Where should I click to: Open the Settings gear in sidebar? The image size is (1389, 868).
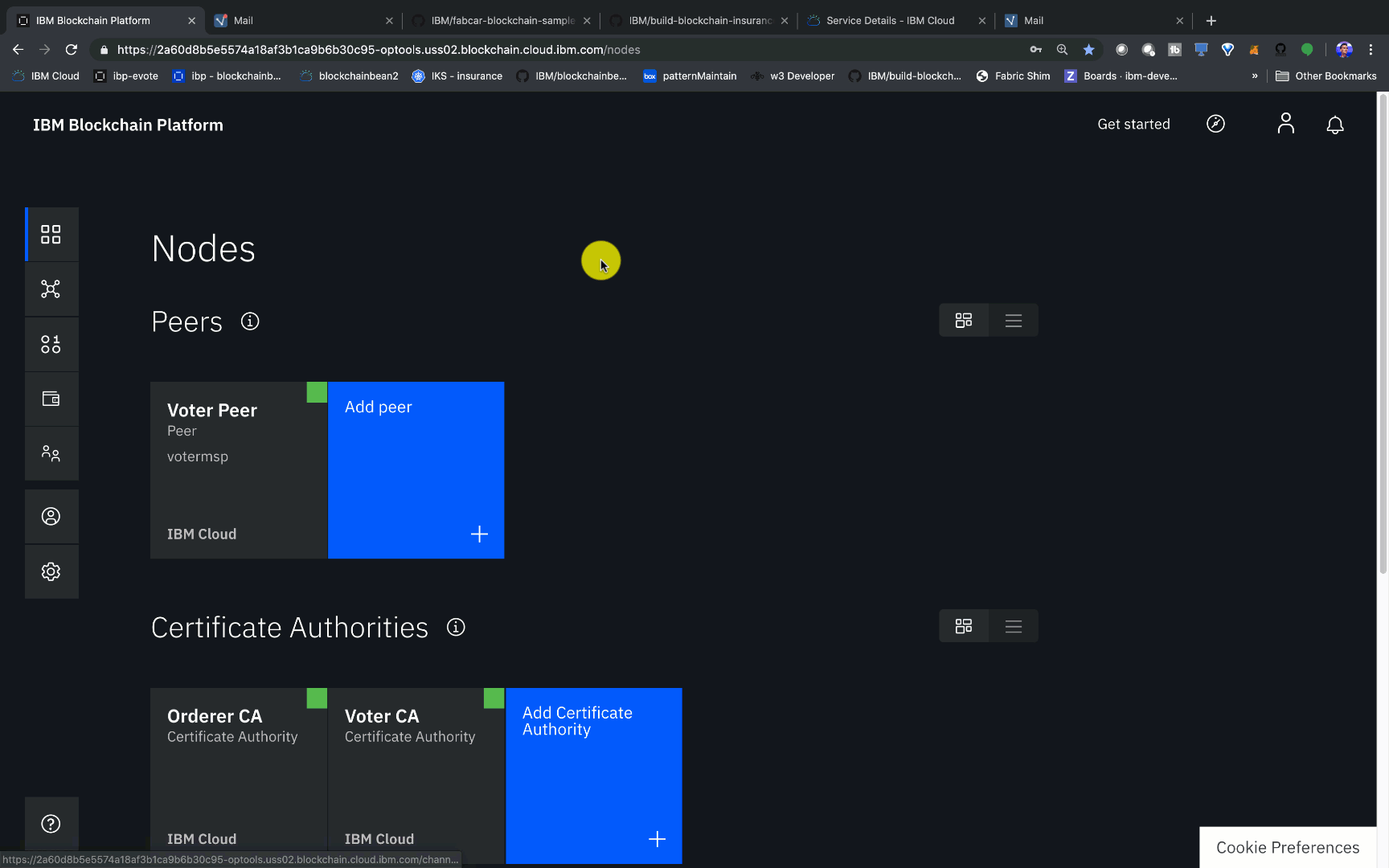[x=51, y=571]
